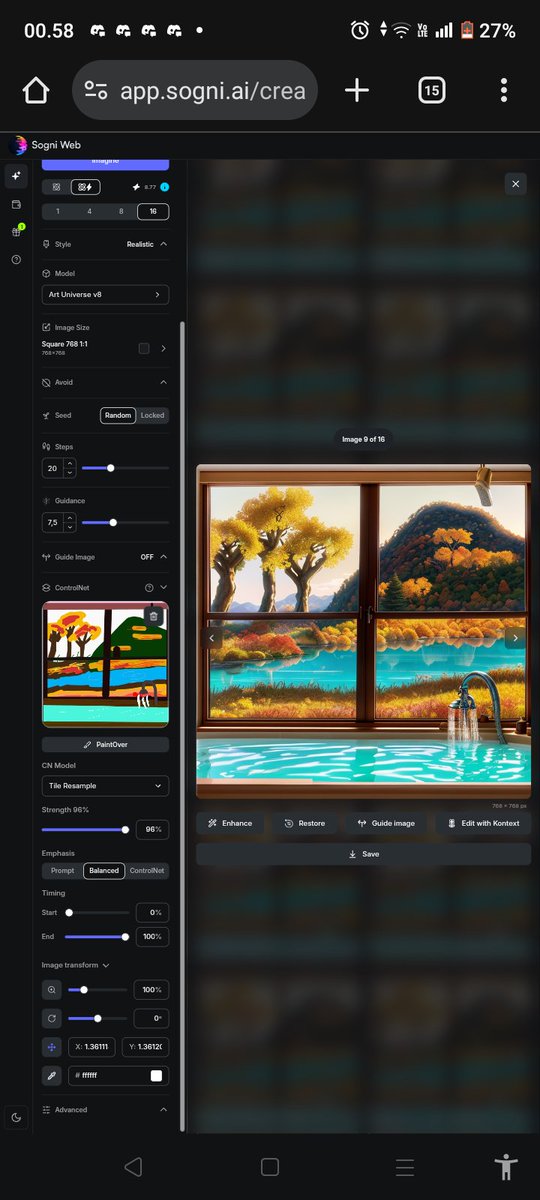The image size is (540, 1200).
Task: Set seed to Random
Action: tap(118, 415)
